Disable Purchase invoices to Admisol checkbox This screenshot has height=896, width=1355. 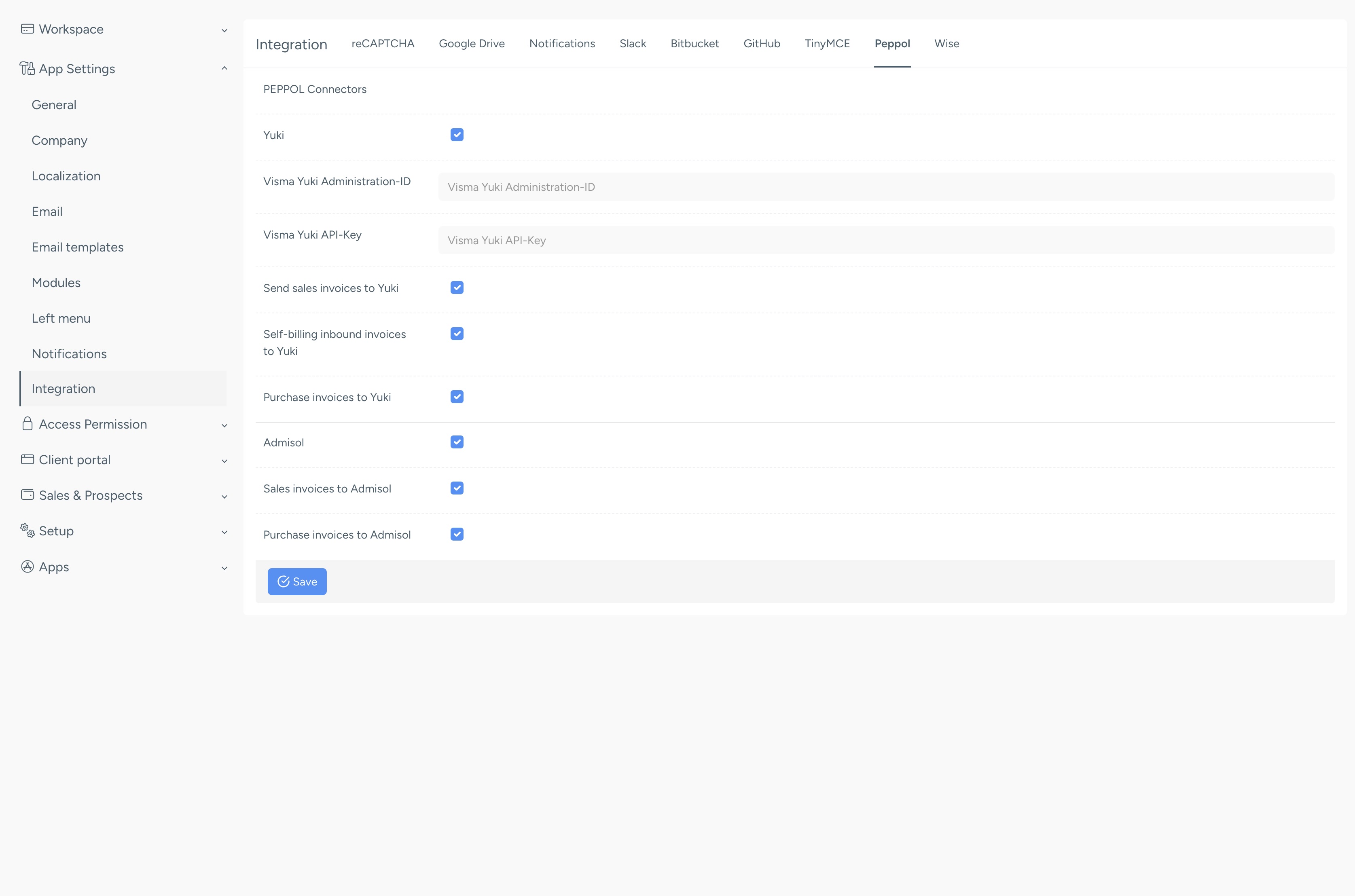point(457,534)
